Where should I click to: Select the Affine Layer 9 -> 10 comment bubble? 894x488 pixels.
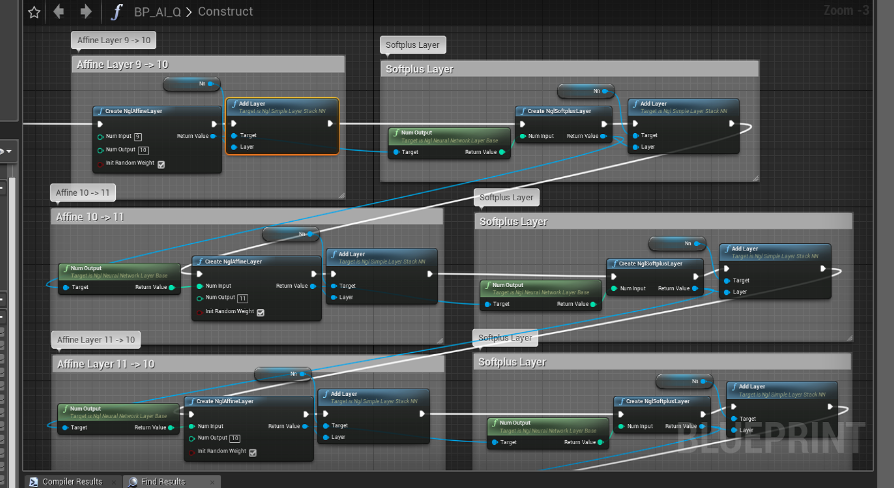115,40
